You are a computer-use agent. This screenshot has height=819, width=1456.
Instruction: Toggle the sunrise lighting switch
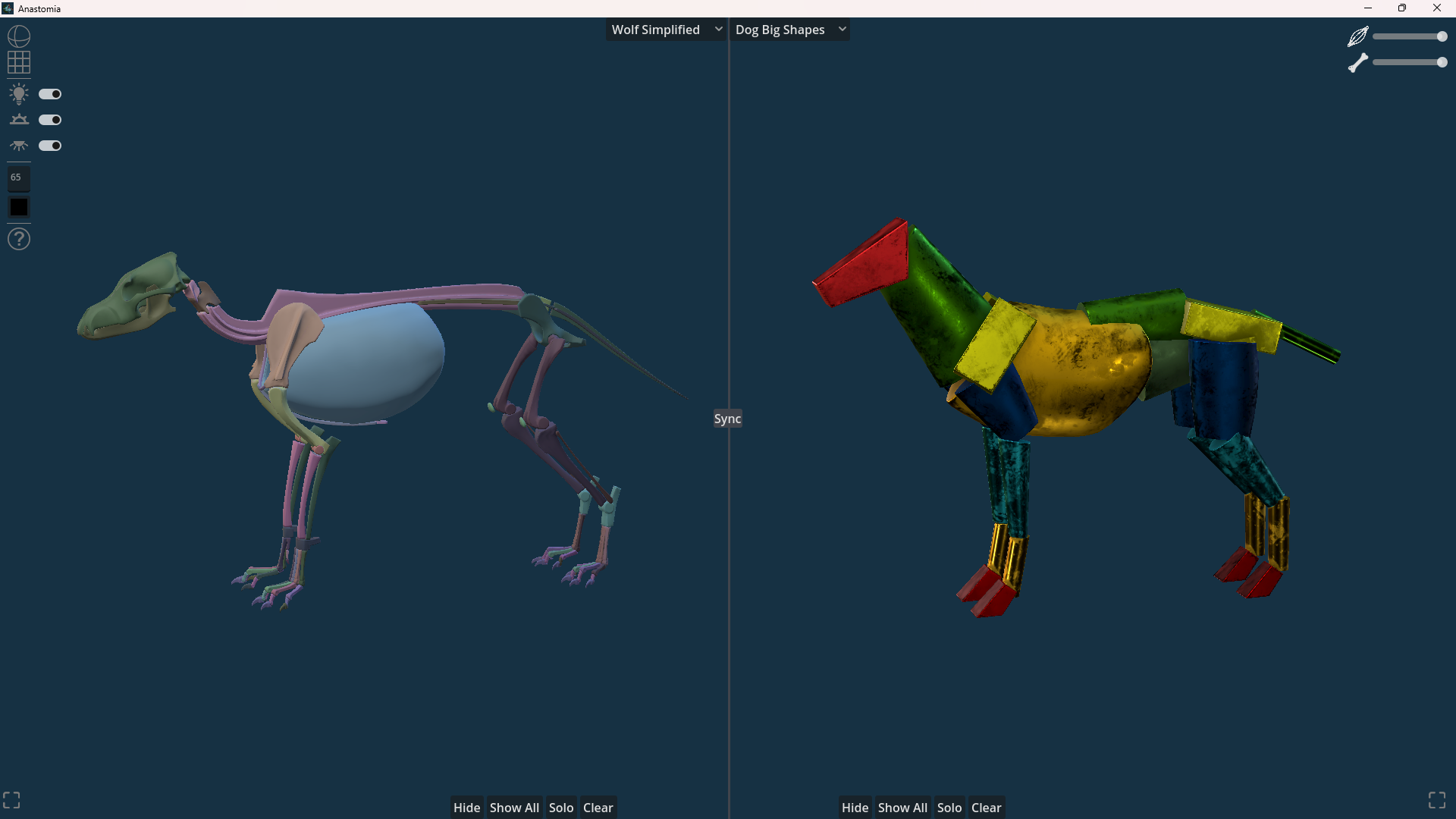[x=50, y=120]
